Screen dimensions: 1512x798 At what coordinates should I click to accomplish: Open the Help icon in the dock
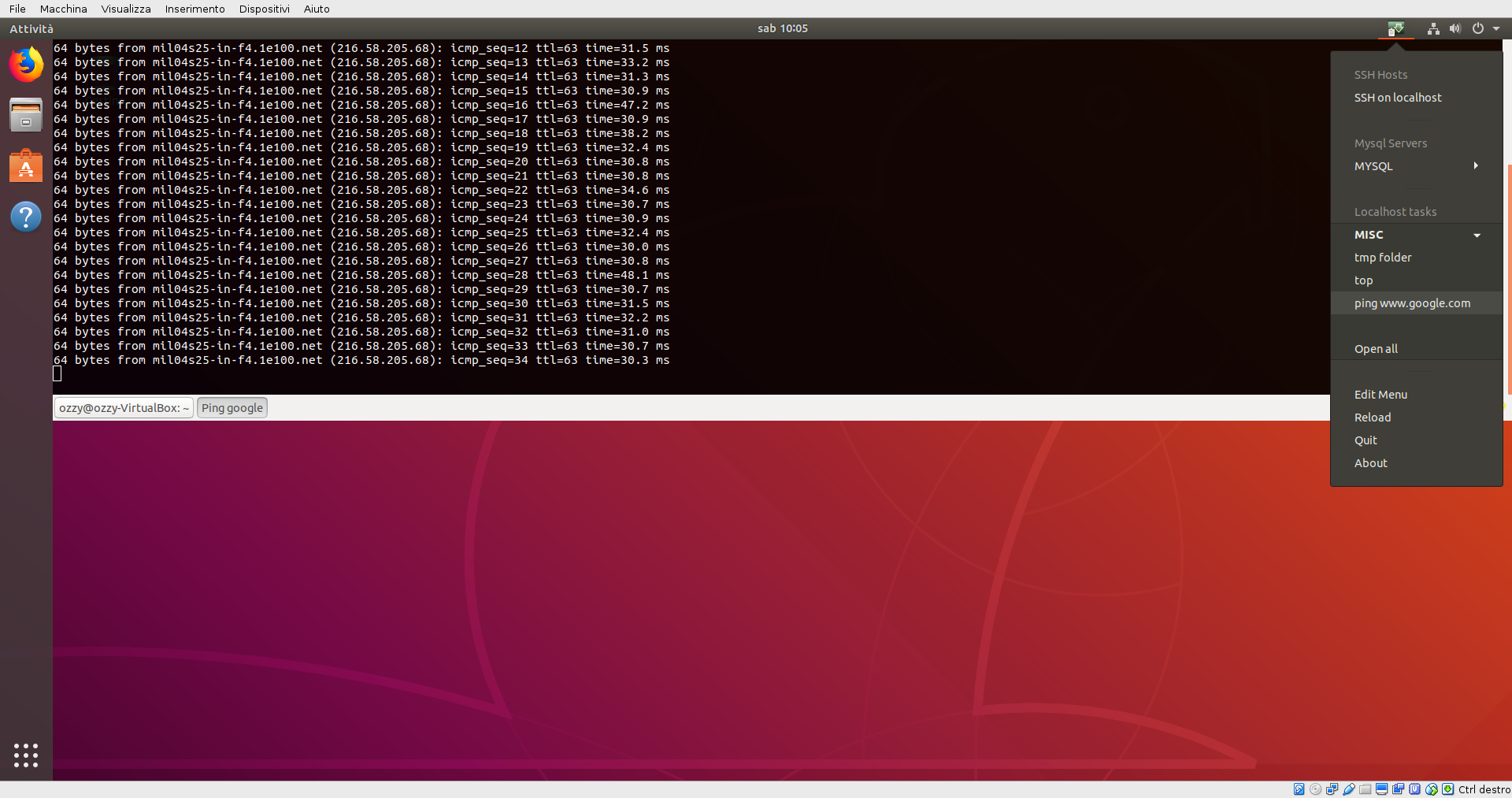[26, 217]
